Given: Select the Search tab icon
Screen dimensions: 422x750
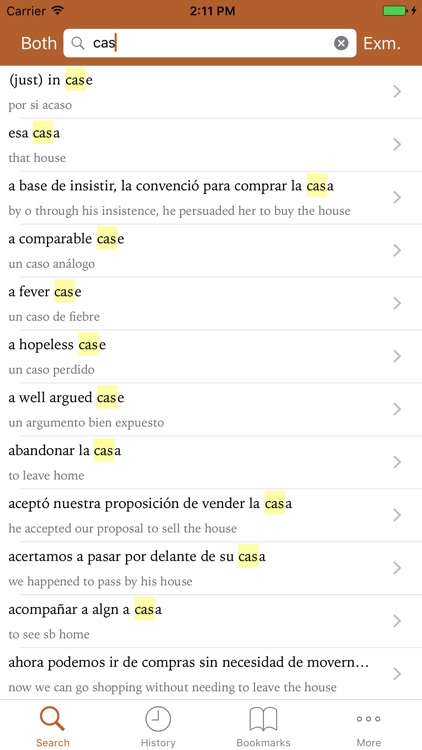Looking at the screenshot, I should click(52, 719).
